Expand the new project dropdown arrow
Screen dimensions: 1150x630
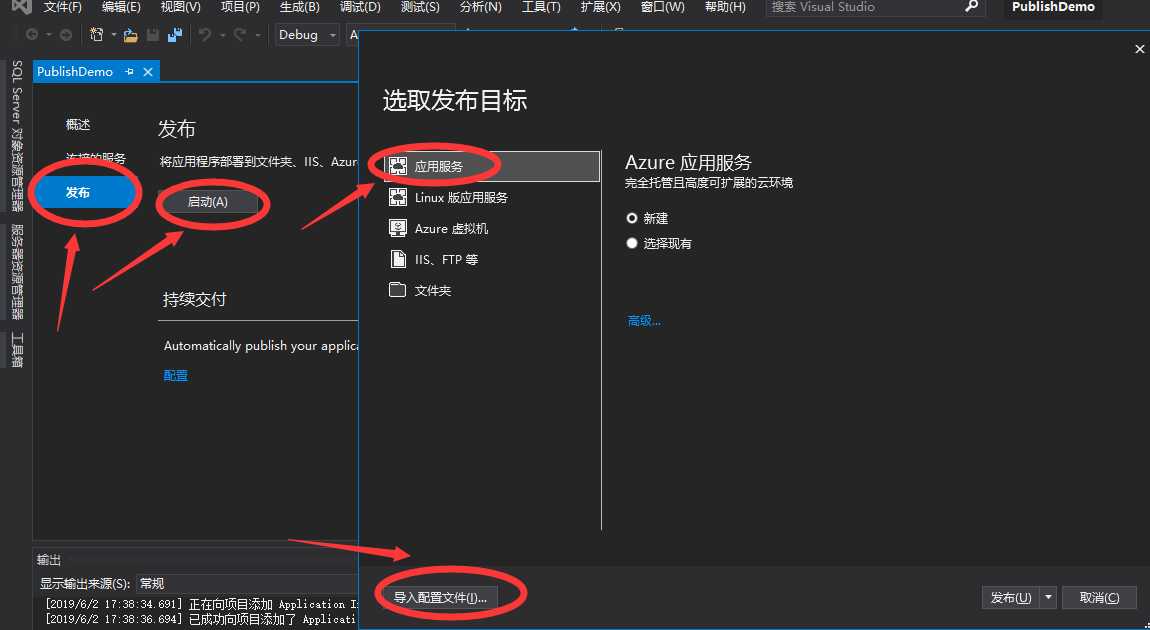(114, 34)
